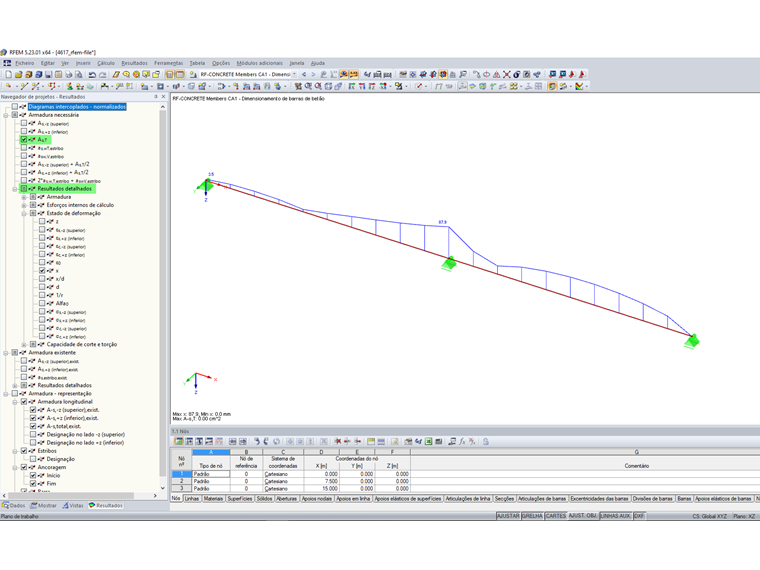Select Padrão cell in table row 1
760x570 pixels.
(x=211, y=474)
